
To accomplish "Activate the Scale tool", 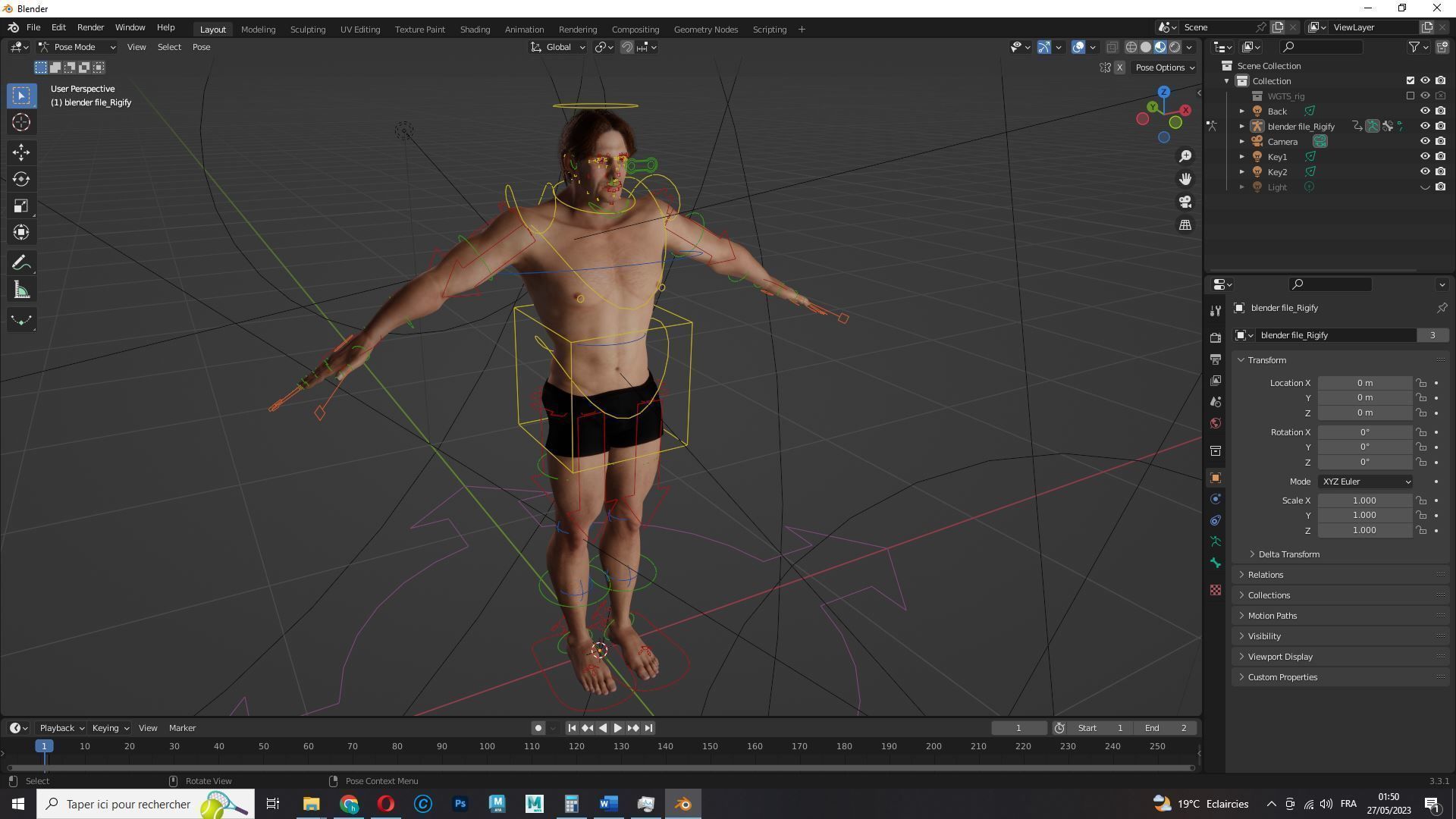I will pos(21,206).
